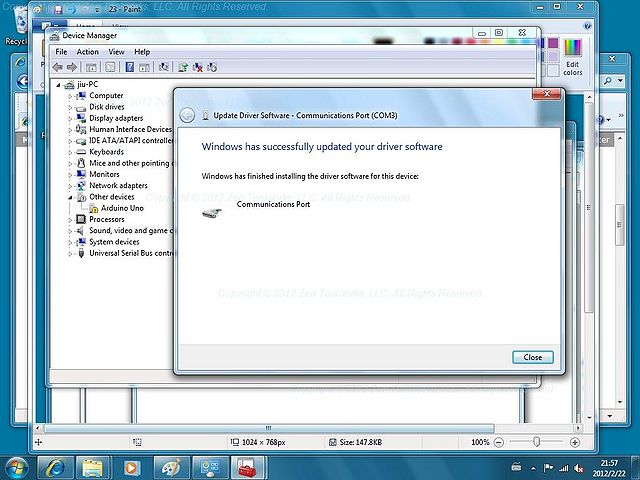This screenshot has height=480, width=640.
Task: Select Sound, video and game controllers row
Action: pyautogui.click(x=125, y=231)
